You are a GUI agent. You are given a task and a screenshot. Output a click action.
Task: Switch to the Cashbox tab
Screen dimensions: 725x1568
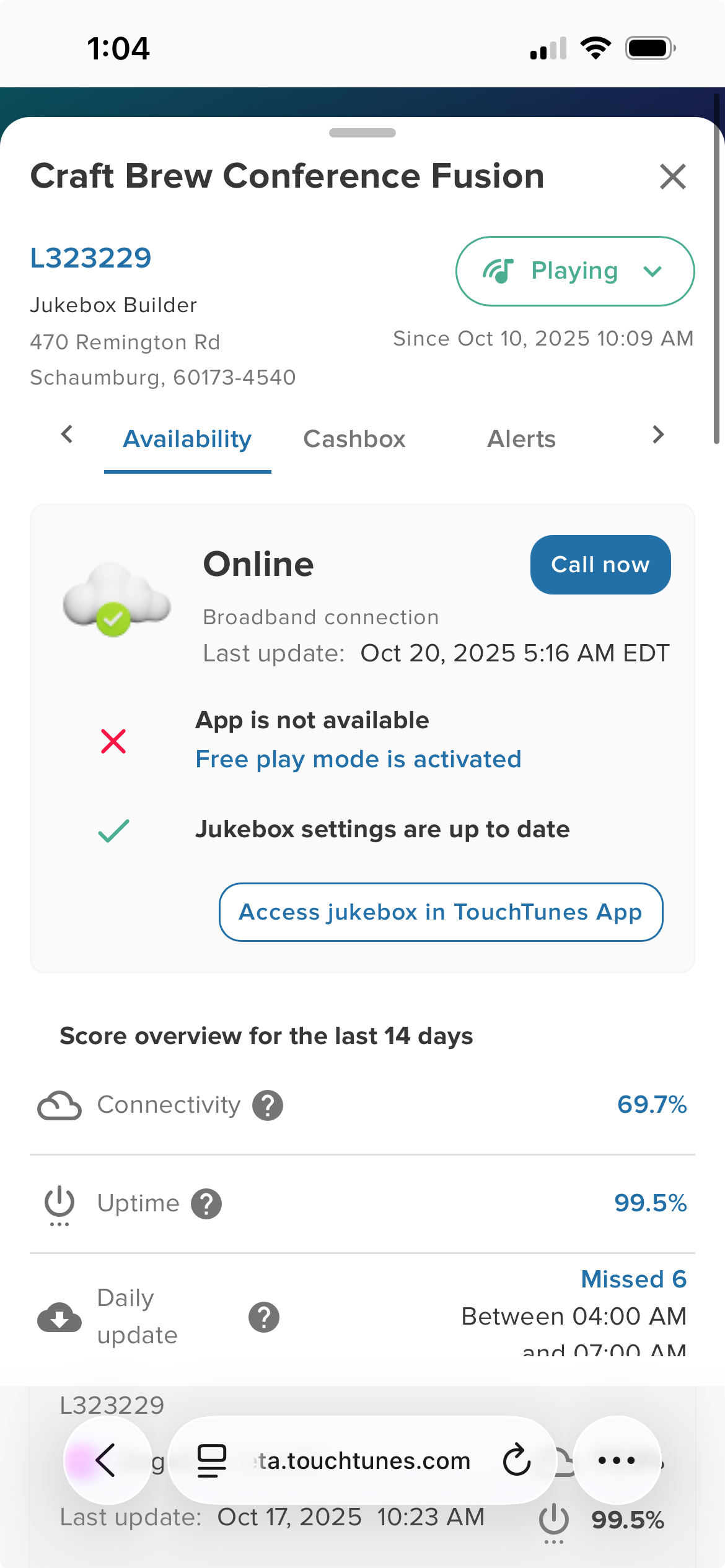coord(354,439)
